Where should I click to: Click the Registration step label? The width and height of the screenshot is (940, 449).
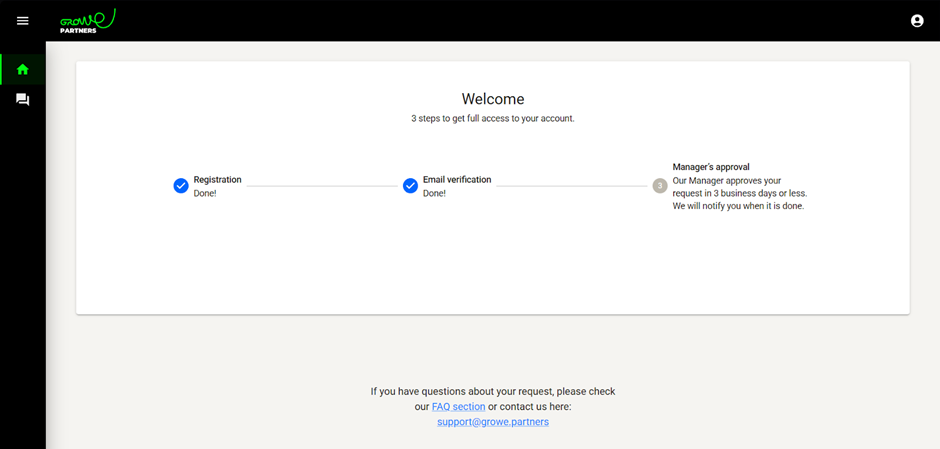pos(217,180)
